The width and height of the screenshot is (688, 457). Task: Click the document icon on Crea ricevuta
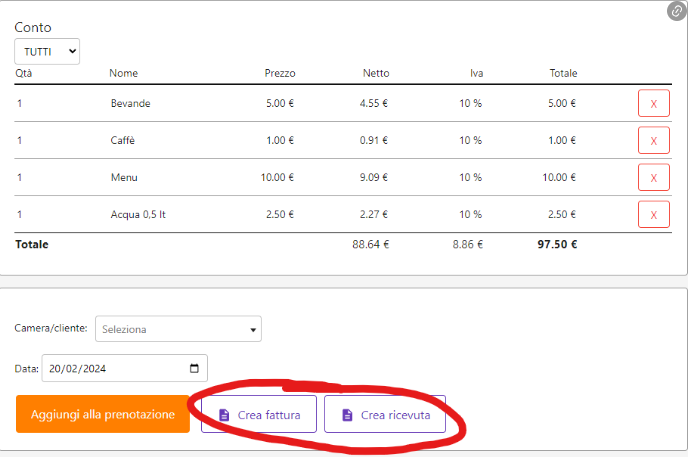(x=347, y=414)
